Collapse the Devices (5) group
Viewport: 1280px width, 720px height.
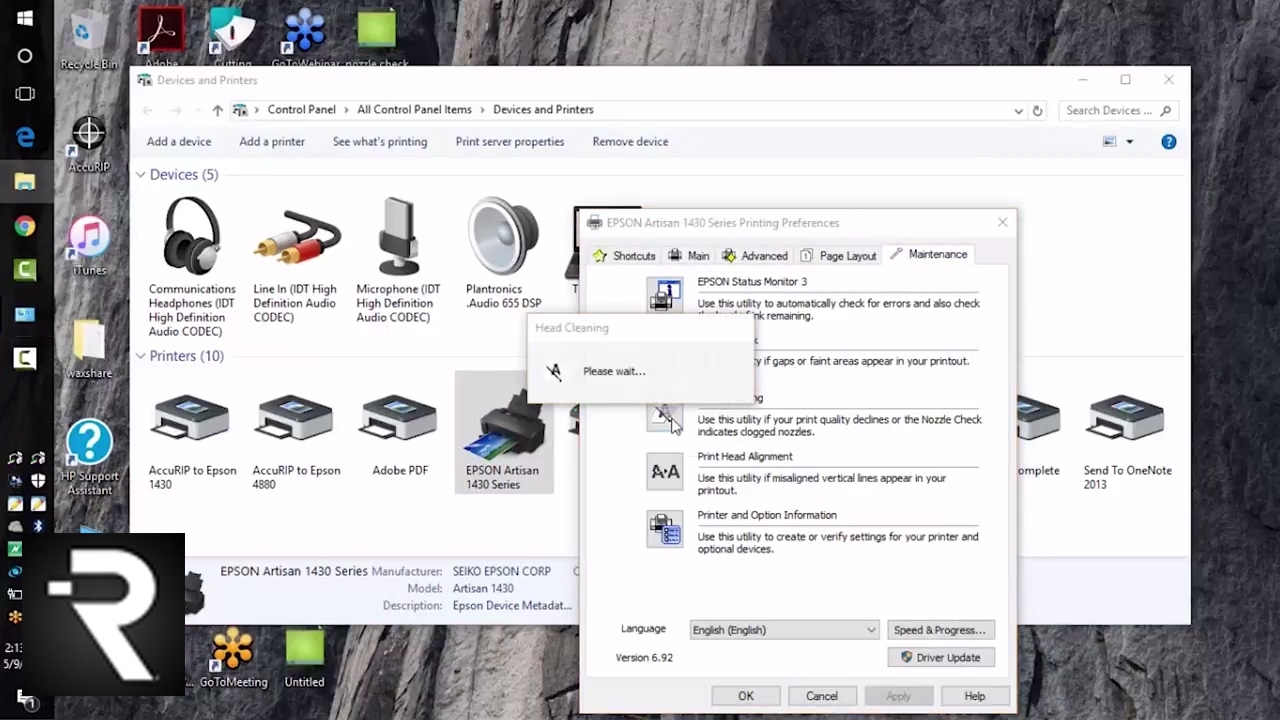[x=141, y=175]
